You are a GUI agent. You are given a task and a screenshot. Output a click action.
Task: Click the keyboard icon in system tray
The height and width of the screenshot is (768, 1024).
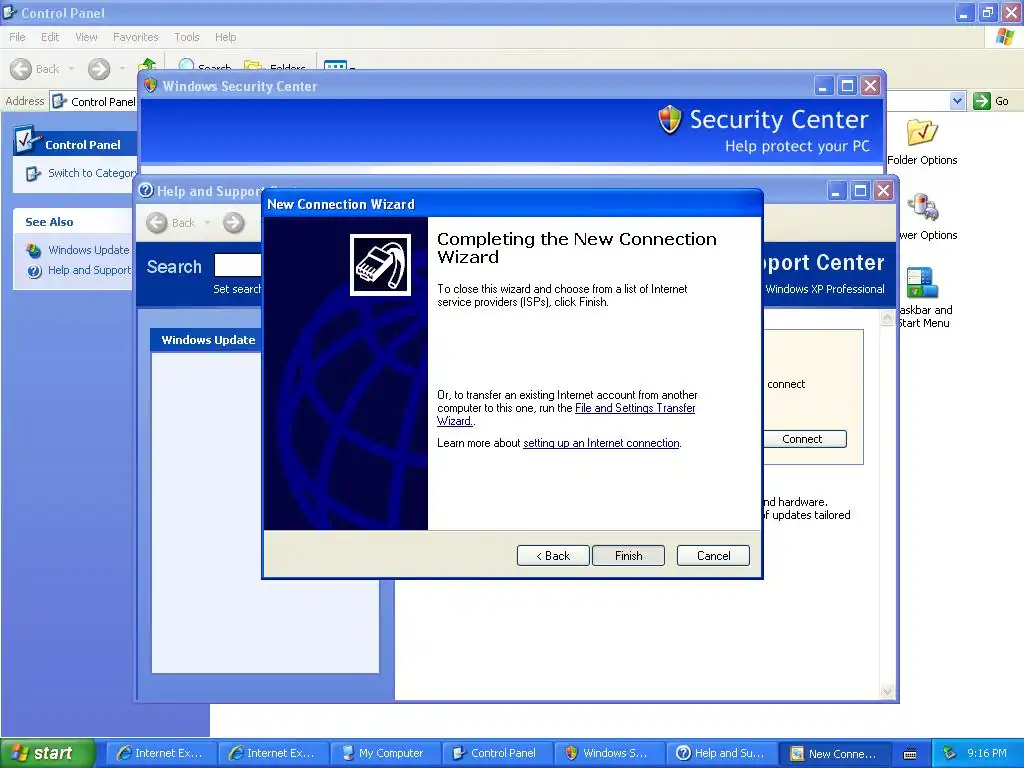910,754
